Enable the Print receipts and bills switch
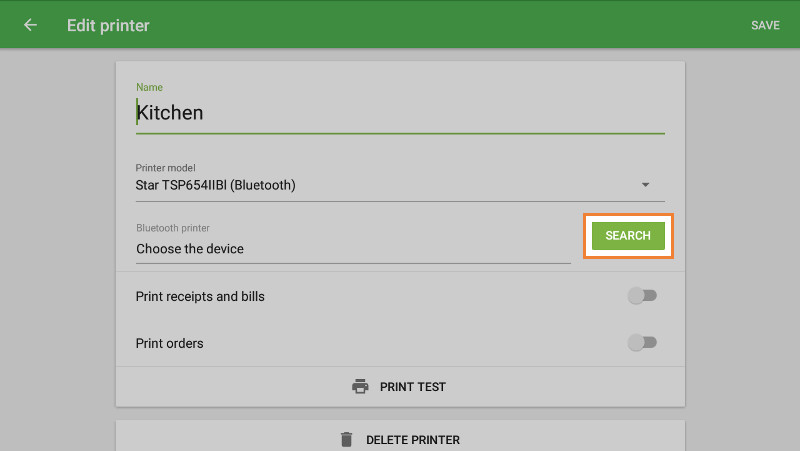The width and height of the screenshot is (800, 451). pyautogui.click(x=641, y=296)
